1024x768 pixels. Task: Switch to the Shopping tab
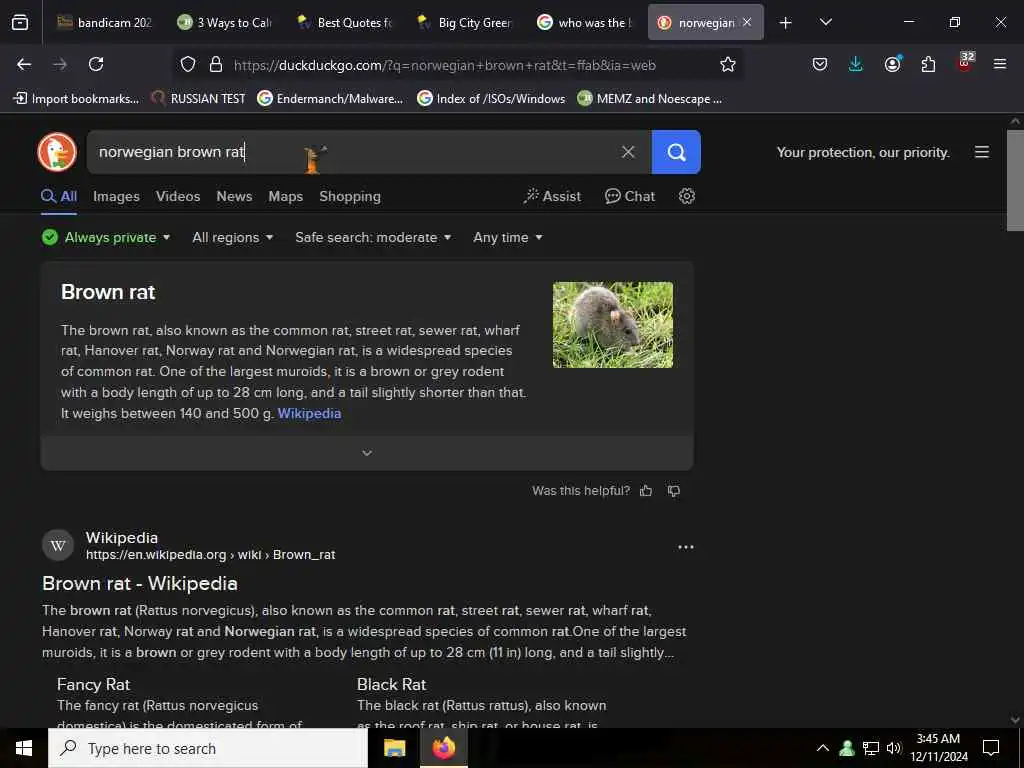tap(350, 196)
